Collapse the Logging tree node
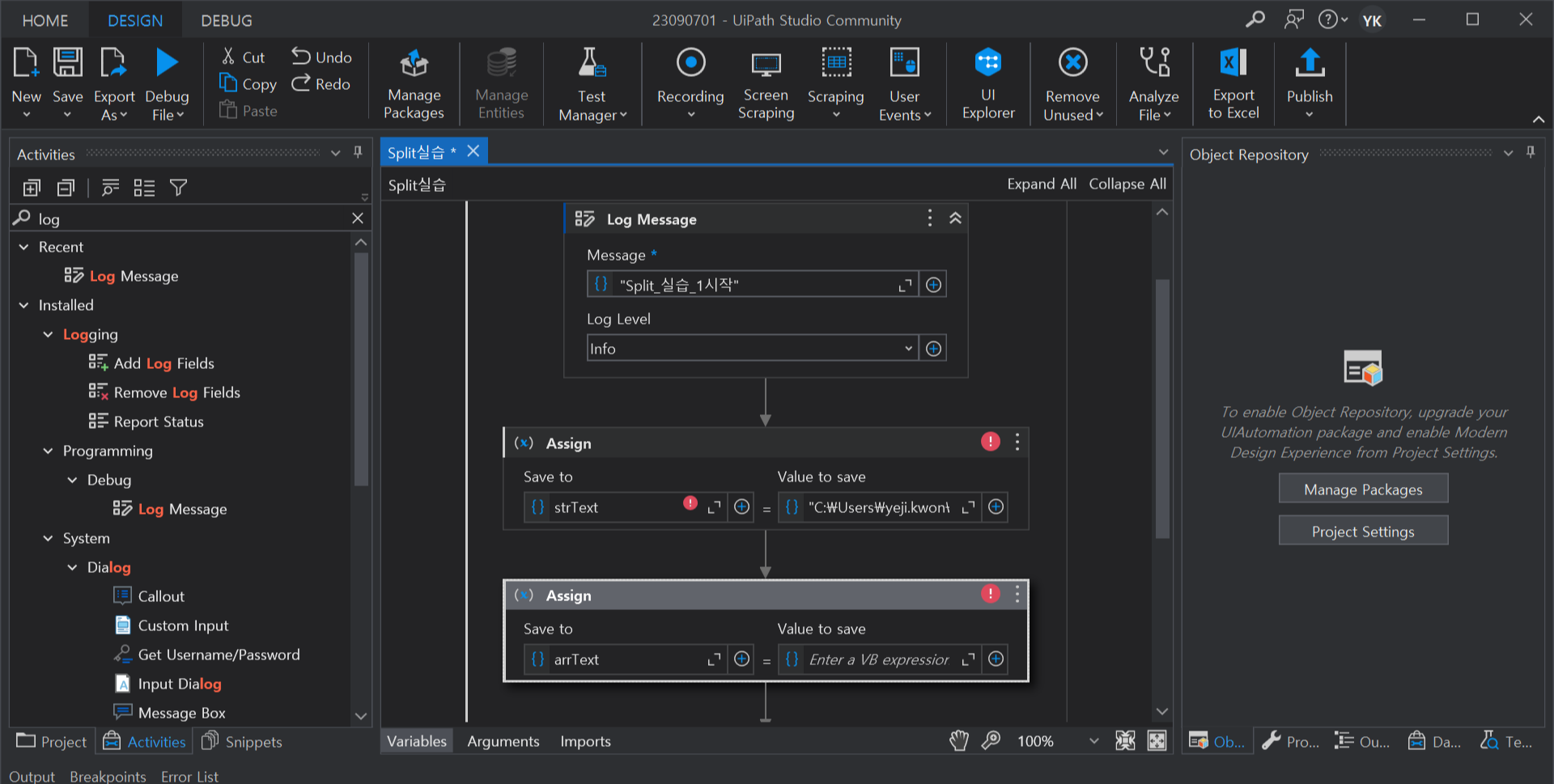The height and width of the screenshot is (784, 1554). [x=48, y=334]
